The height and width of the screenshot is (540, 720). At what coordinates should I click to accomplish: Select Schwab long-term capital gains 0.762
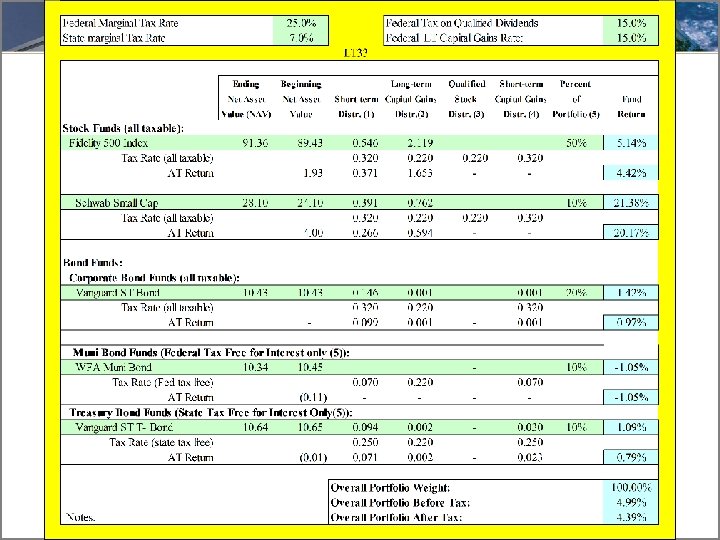click(x=420, y=202)
